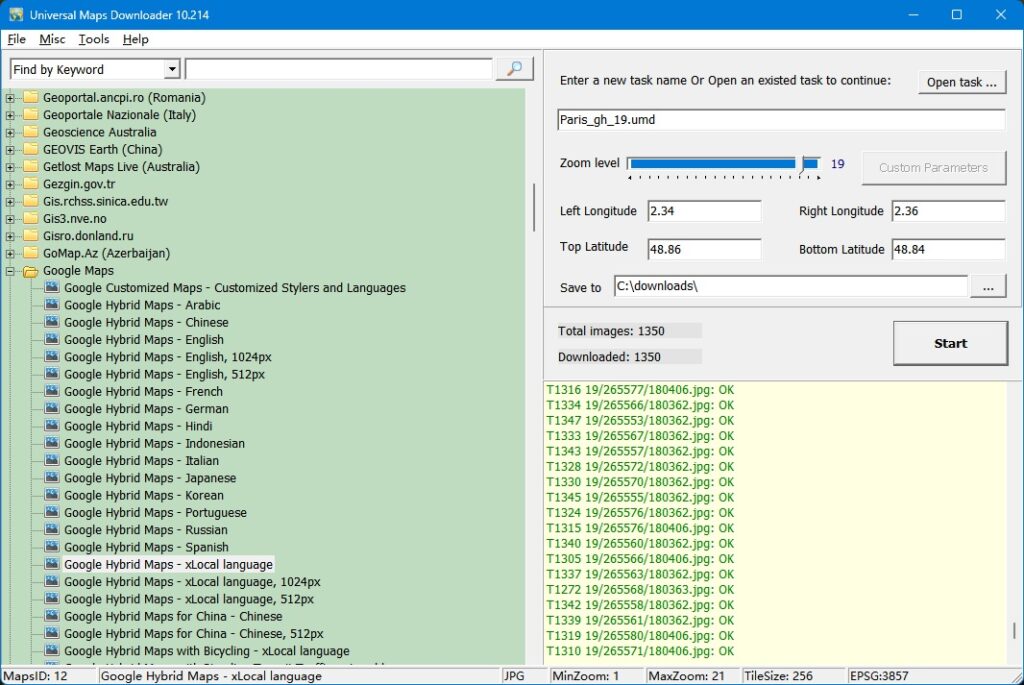This screenshot has width=1024, height=685.
Task: Click the Save to browse button
Action: click(x=988, y=286)
